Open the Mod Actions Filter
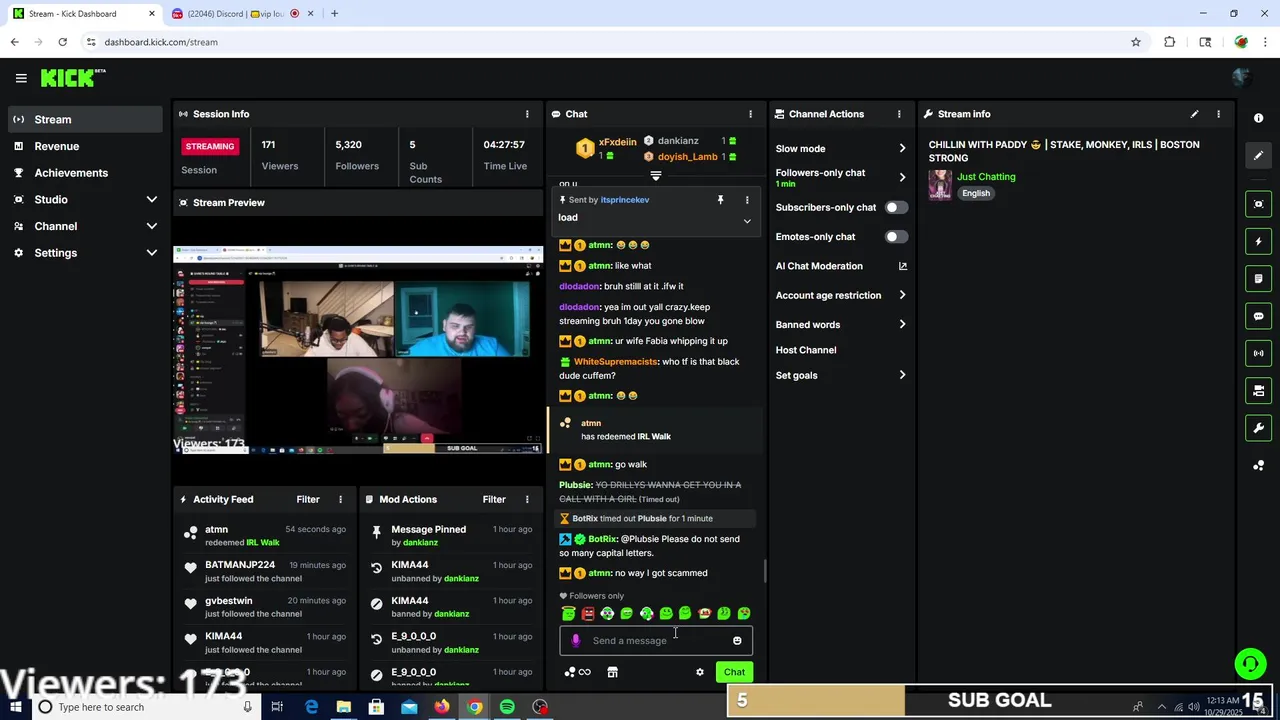The width and height of the screenshot is (1280, 720). 494,499
